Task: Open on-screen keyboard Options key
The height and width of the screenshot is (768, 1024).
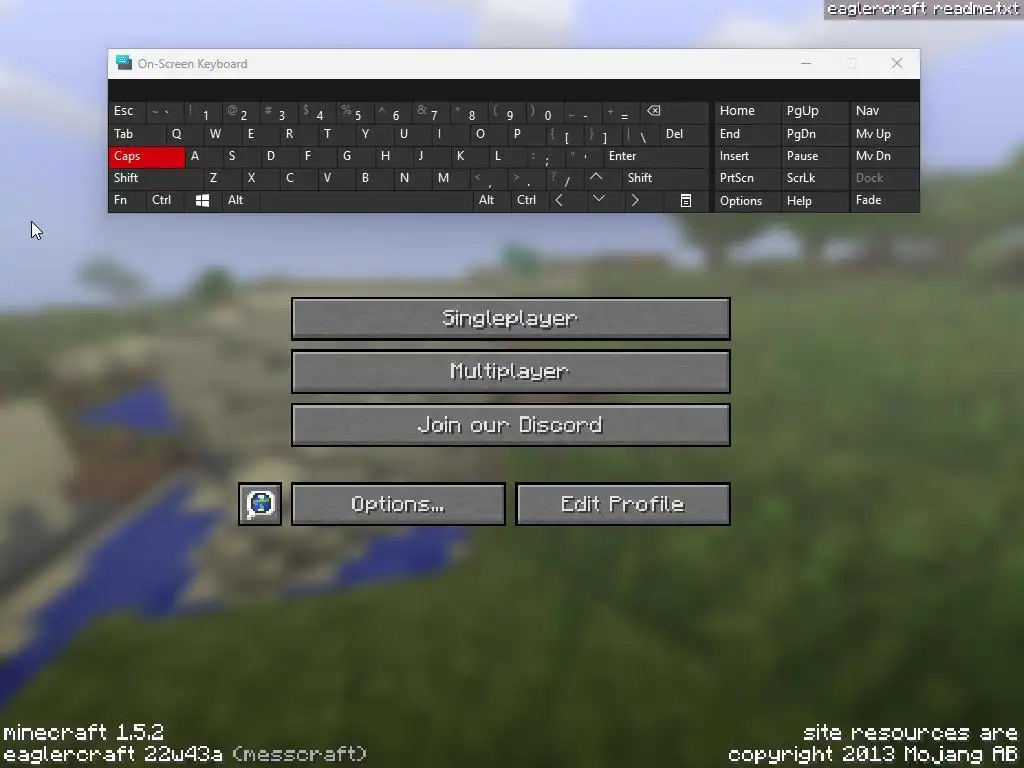Action: (747, 200)
